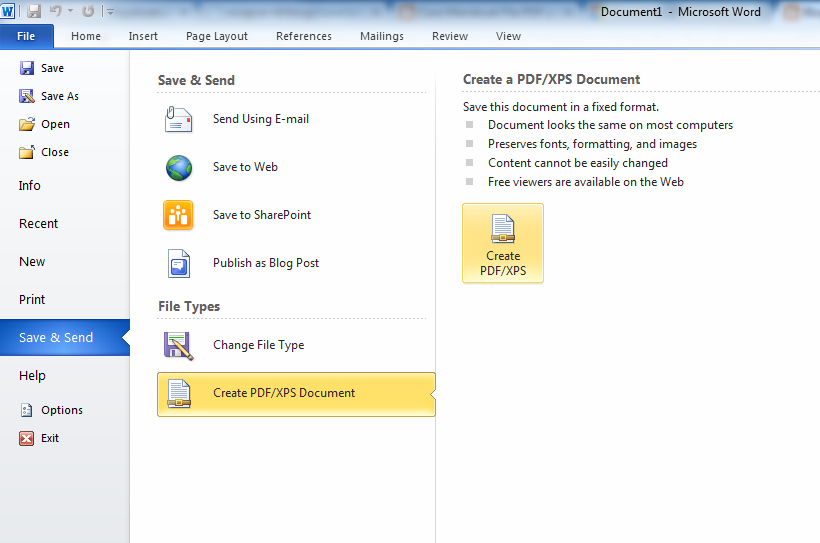Select the Save to SharePoint label
Viewport: 820px width, 543px height.
pos(262,215)
